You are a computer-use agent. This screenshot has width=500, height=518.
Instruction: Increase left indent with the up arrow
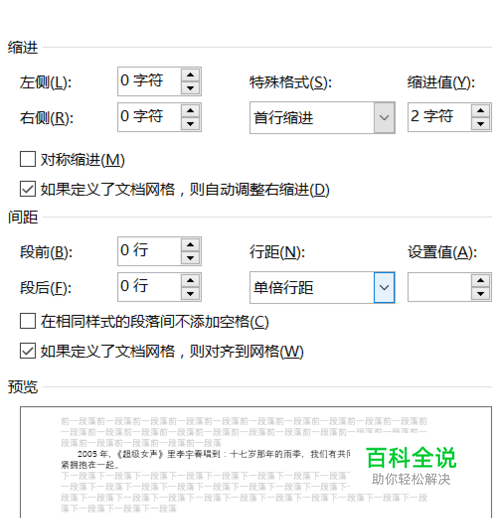click(190, 75)
